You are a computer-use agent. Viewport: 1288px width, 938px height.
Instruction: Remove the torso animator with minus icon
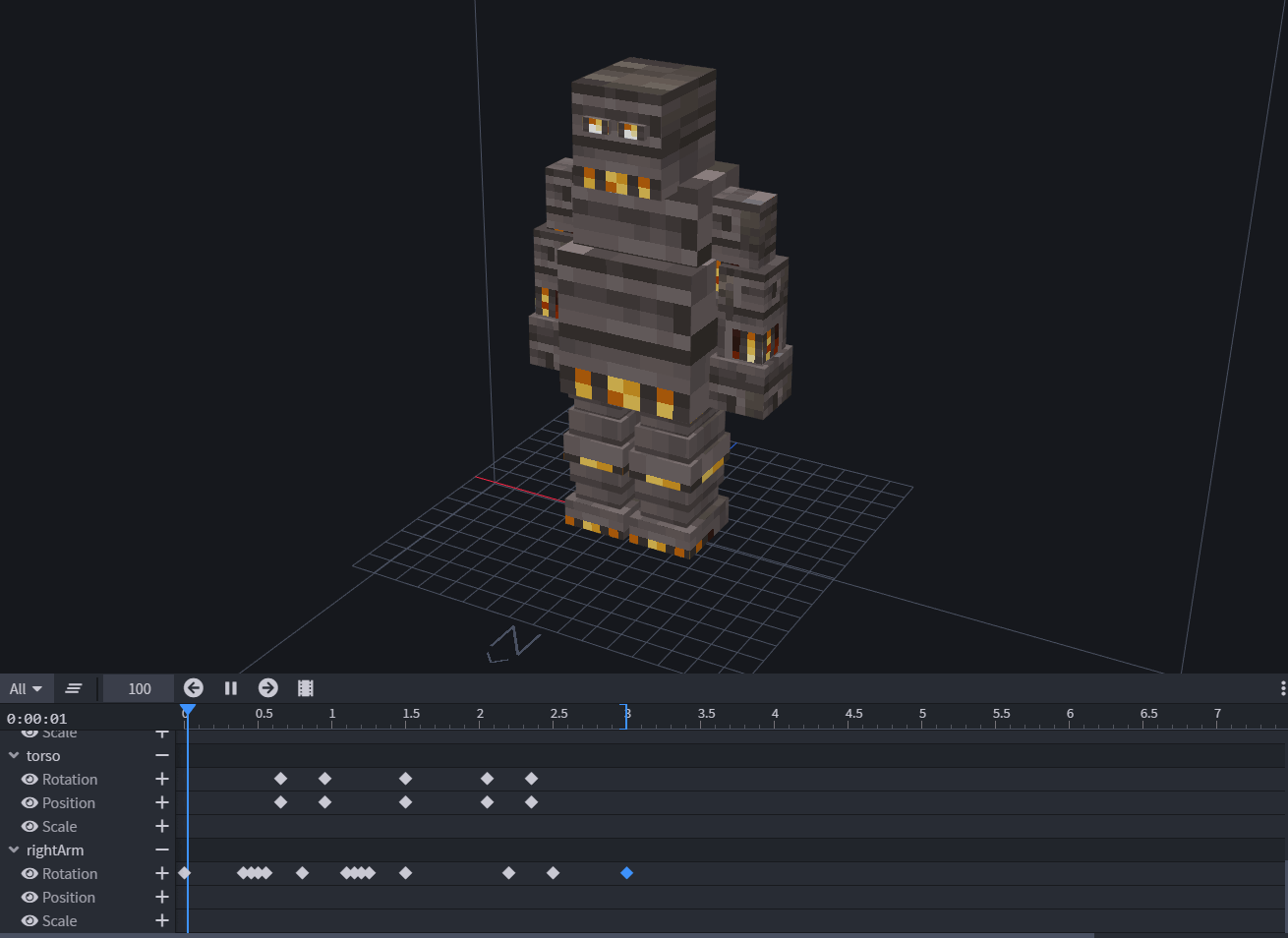click(162, 756)
